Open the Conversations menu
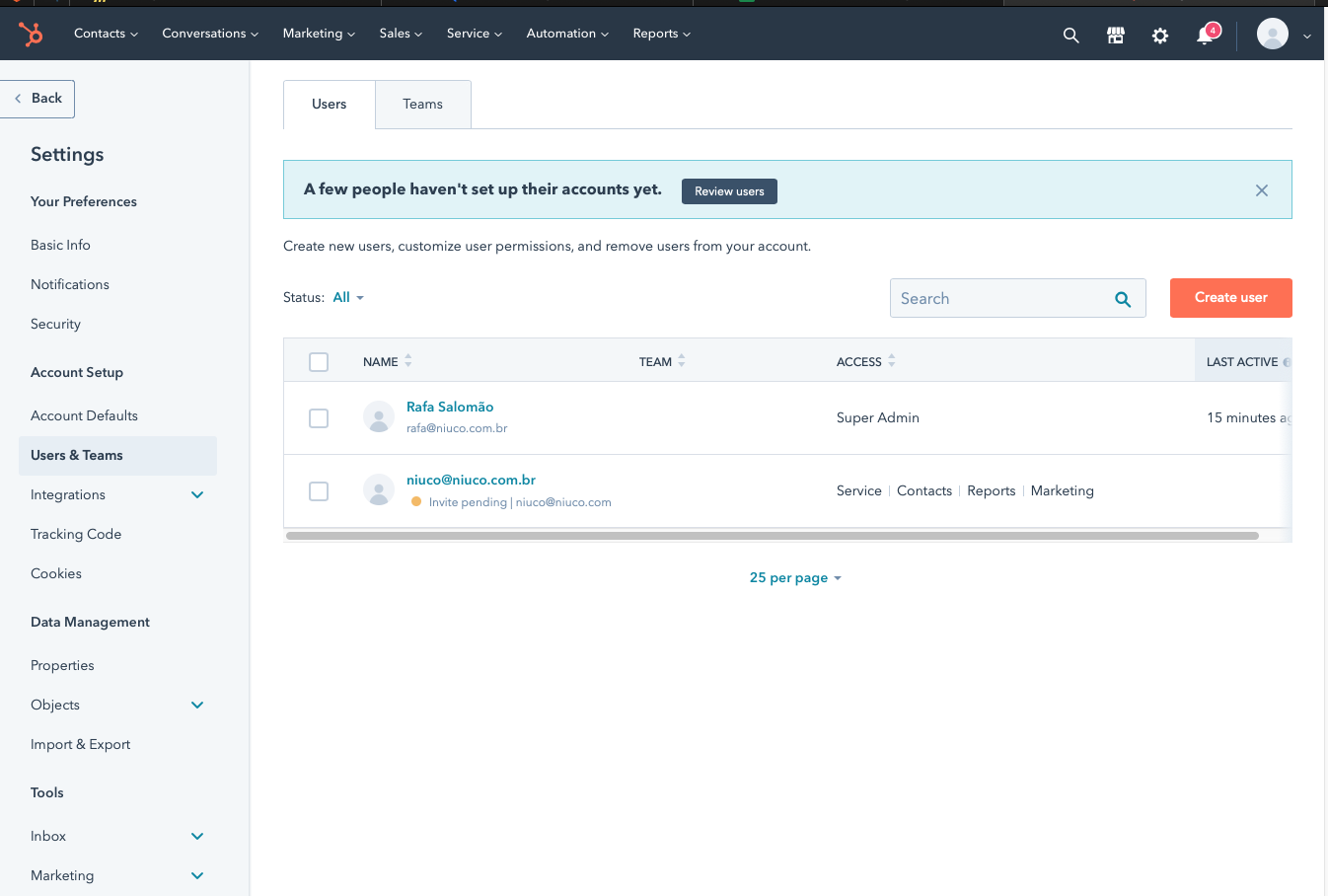This screenshot has width=1328, height=896. point(210,34)
